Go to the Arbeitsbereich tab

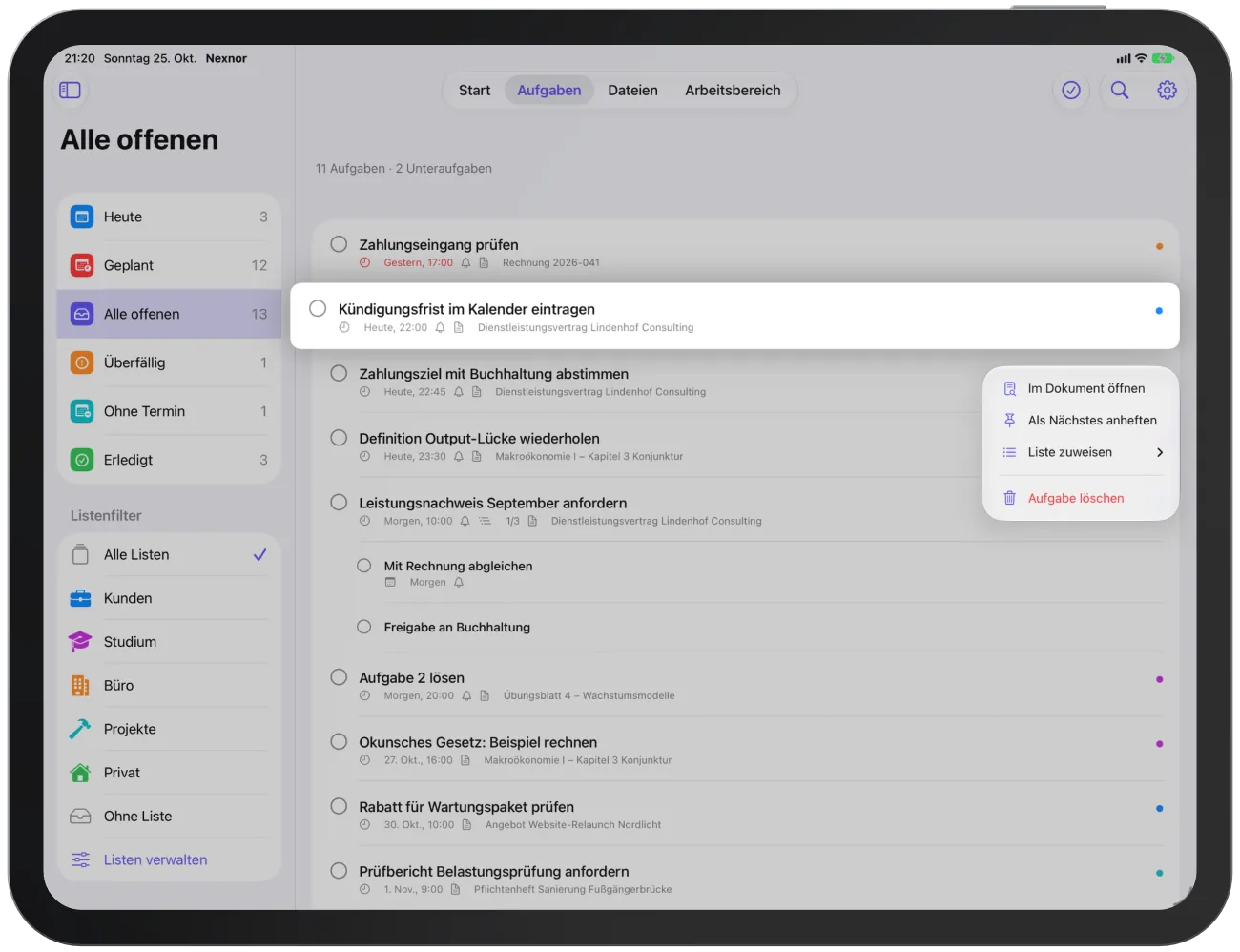(733, 91)
